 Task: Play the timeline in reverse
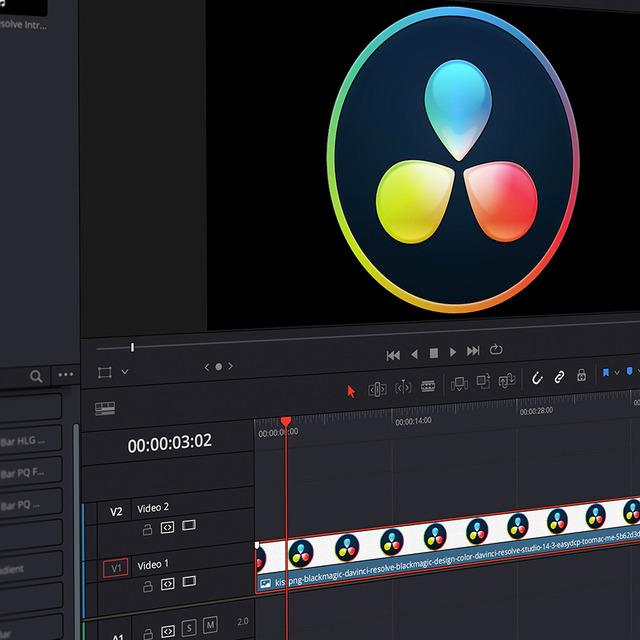[x=414, y=354]
